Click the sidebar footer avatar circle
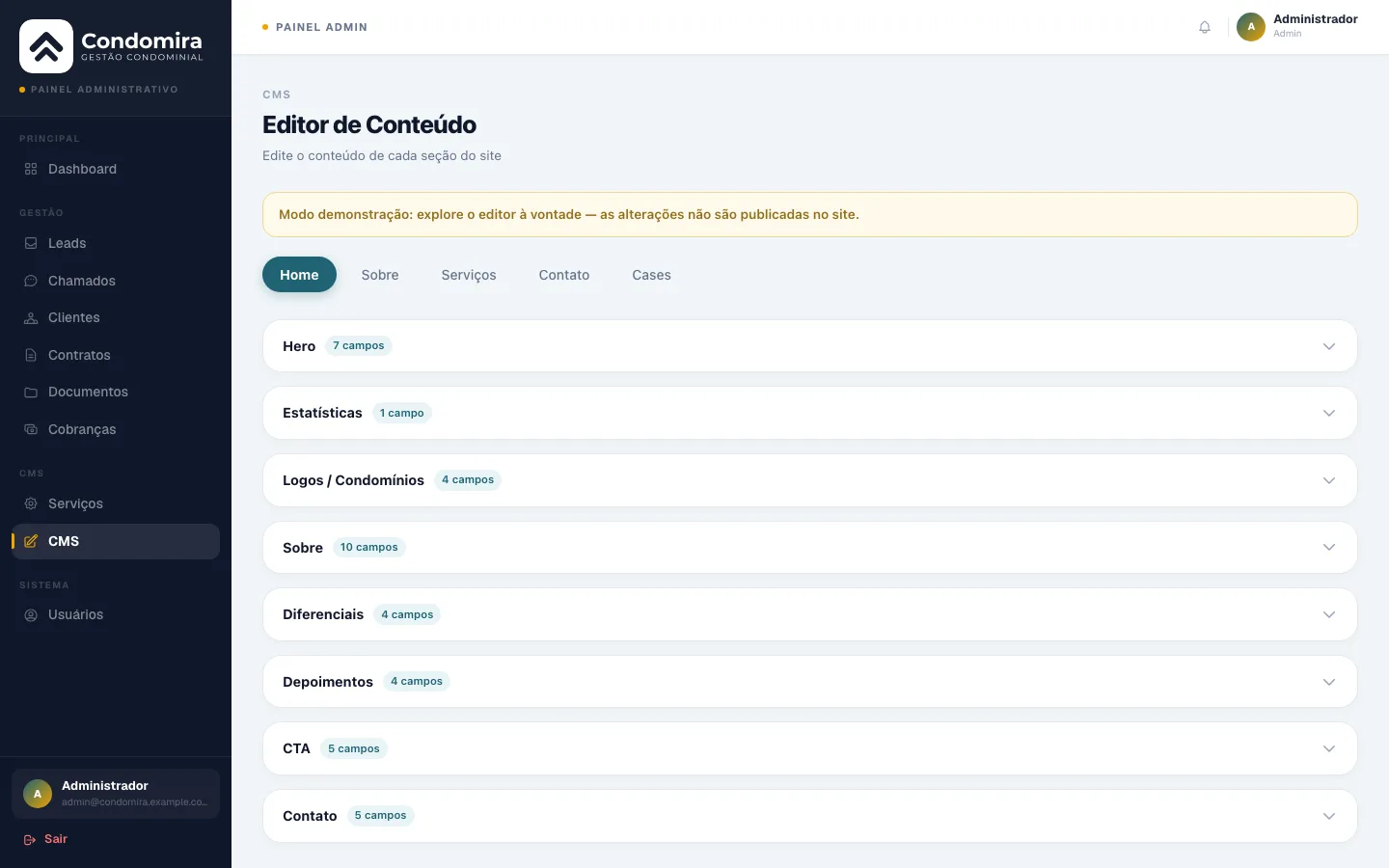 [38, 794]
